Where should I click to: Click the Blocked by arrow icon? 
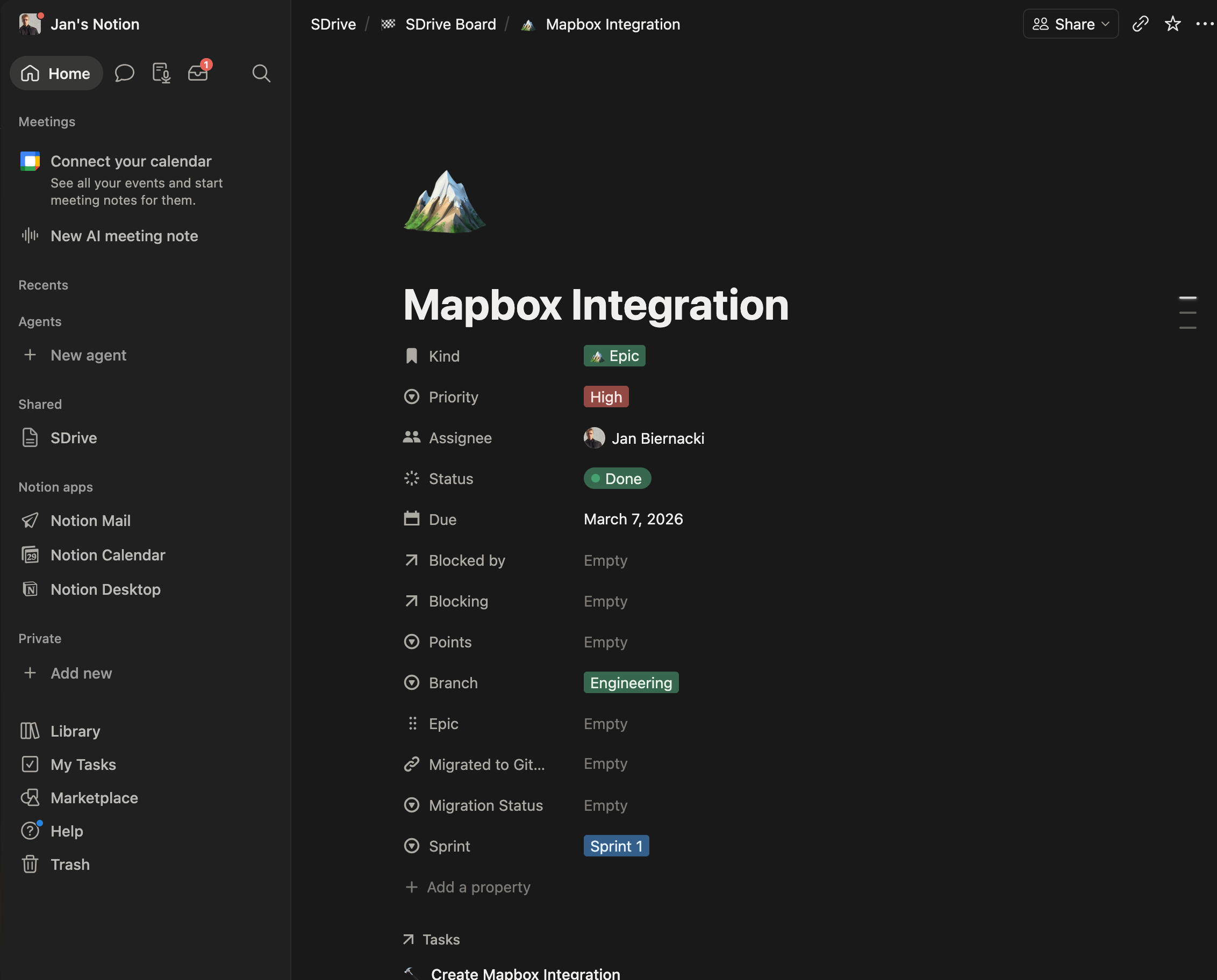pyautogui.click(x=412, y=560)
